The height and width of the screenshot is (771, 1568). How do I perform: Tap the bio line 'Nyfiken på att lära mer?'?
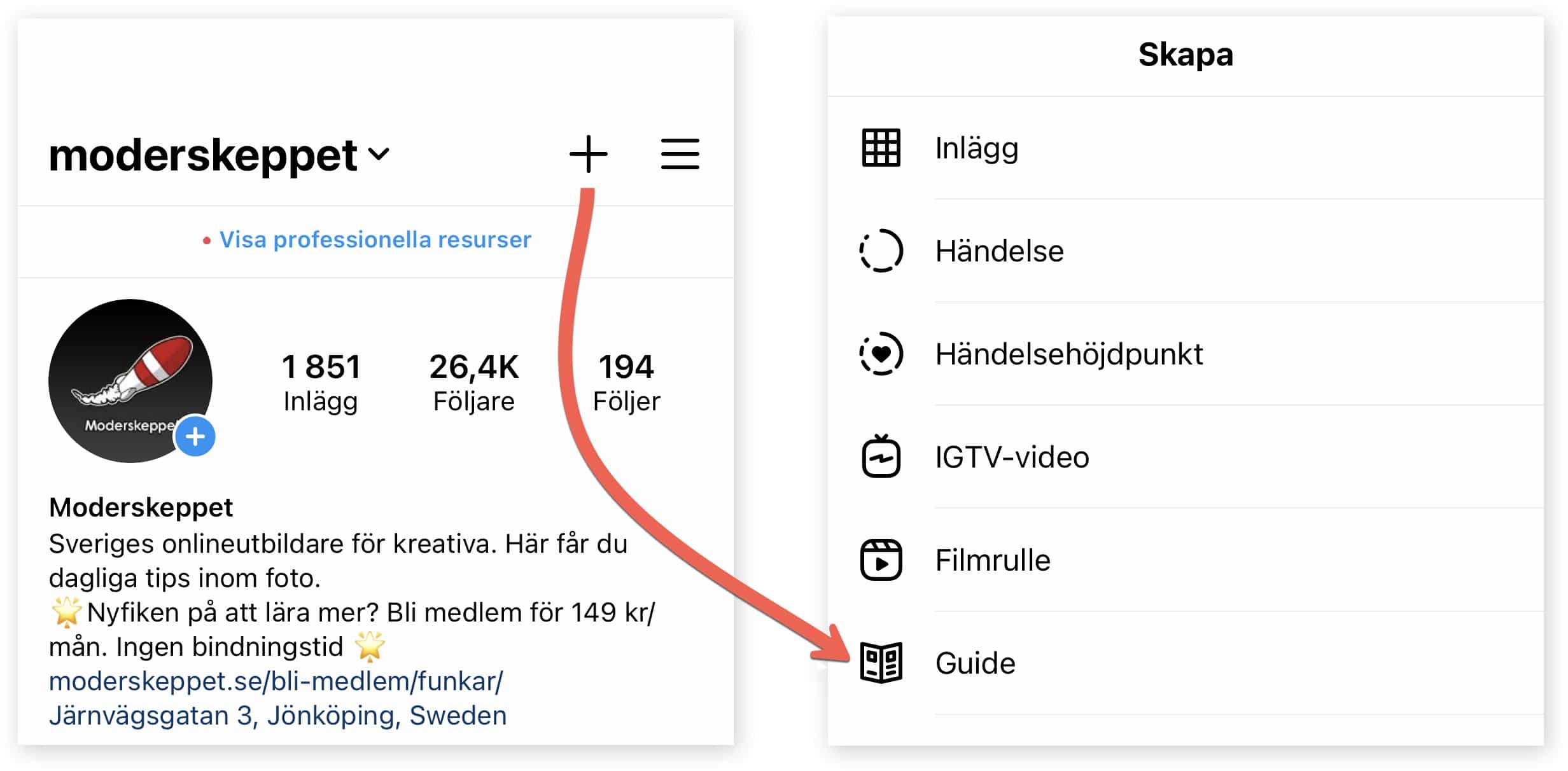pos(233,613)
